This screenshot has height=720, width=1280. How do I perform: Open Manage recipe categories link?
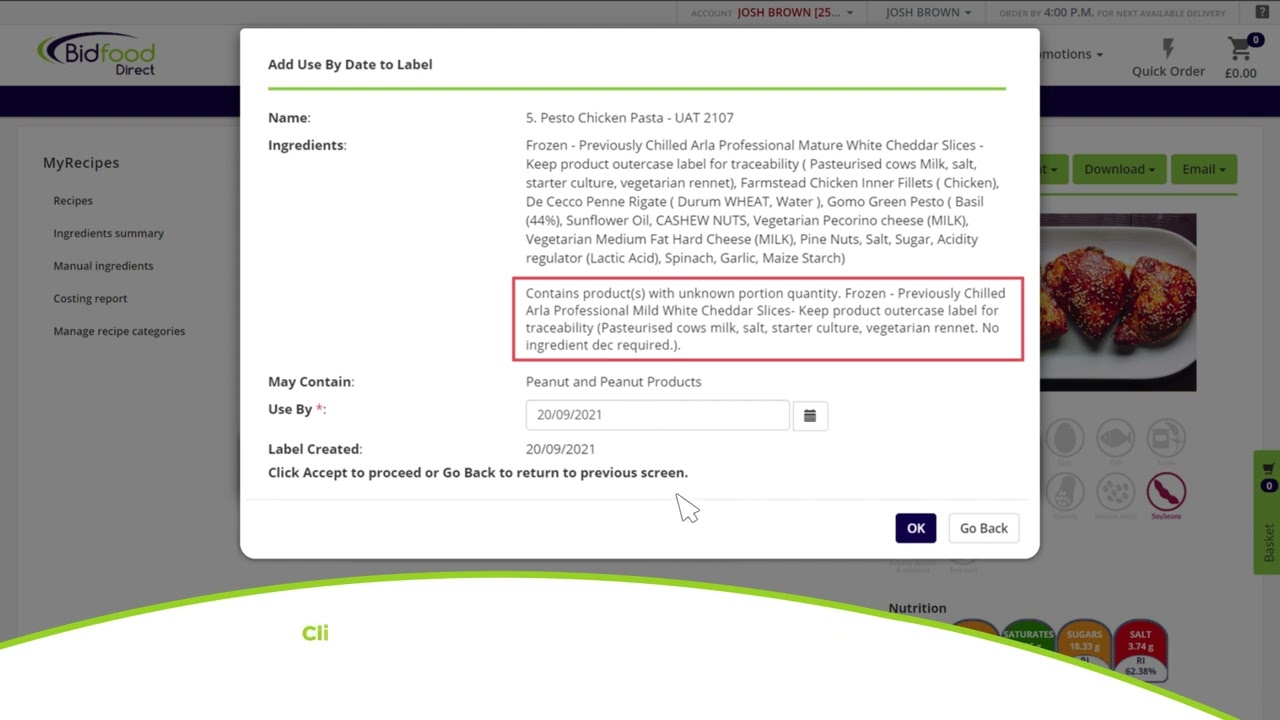[x=119, y=331]
